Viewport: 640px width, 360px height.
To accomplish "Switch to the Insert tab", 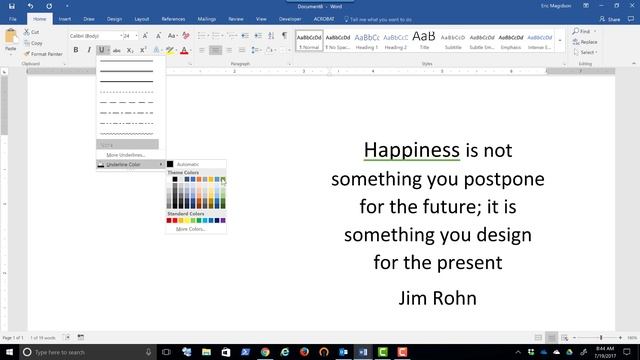I will [x=64, y=19].
